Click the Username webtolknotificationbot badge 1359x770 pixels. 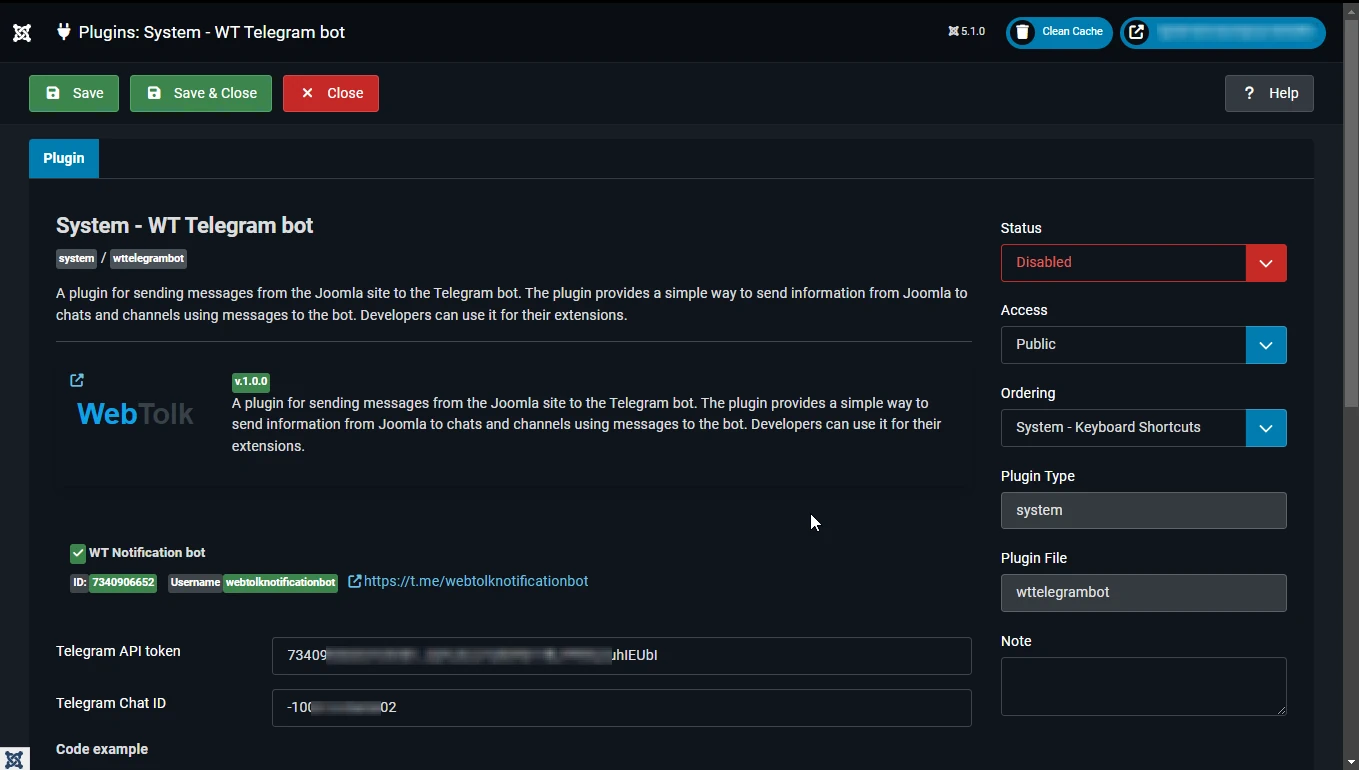(x=253, y=582)
